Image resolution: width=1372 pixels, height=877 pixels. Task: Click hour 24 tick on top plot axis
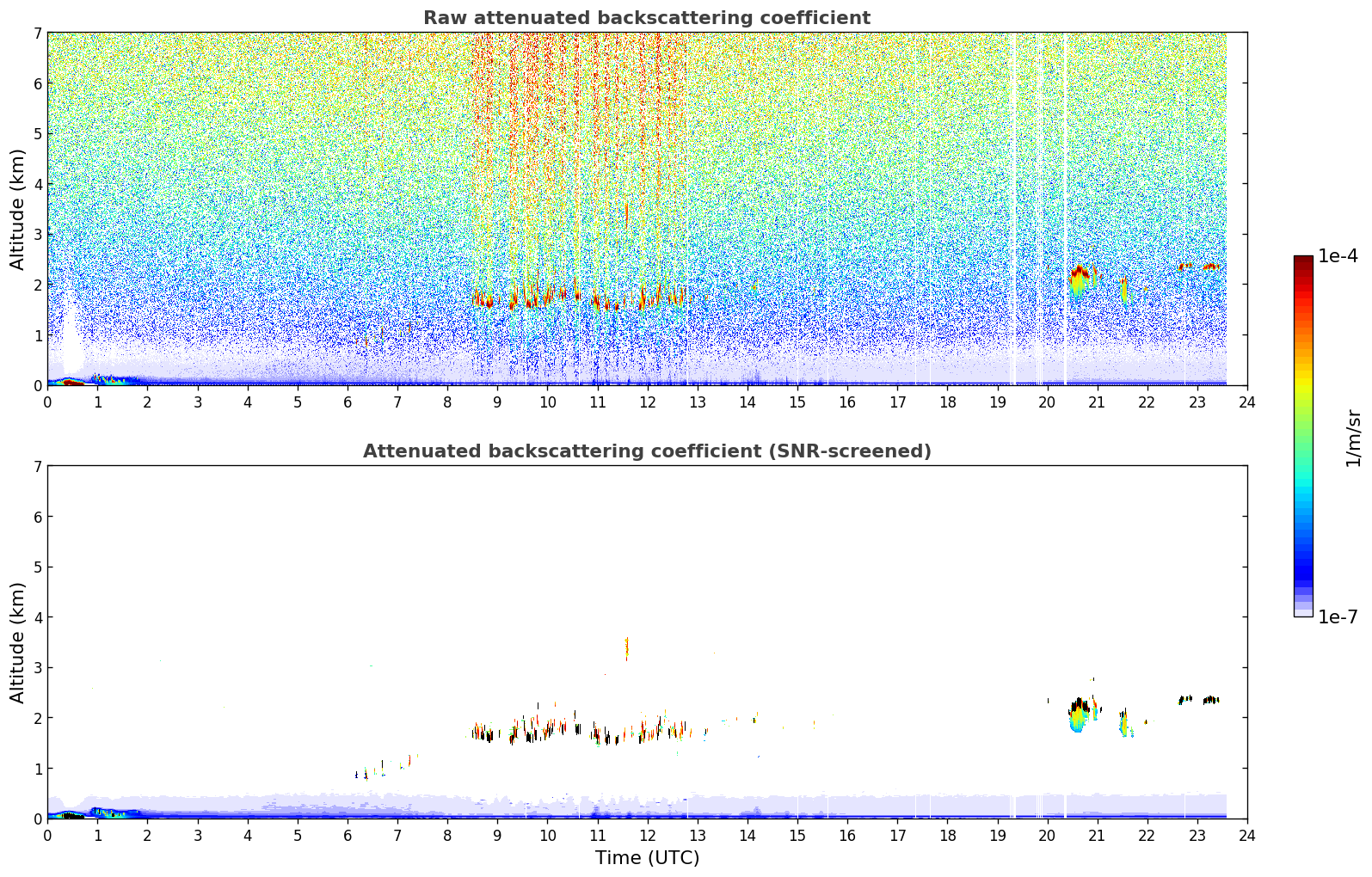pyautogui.click(x=1246, y=402)
